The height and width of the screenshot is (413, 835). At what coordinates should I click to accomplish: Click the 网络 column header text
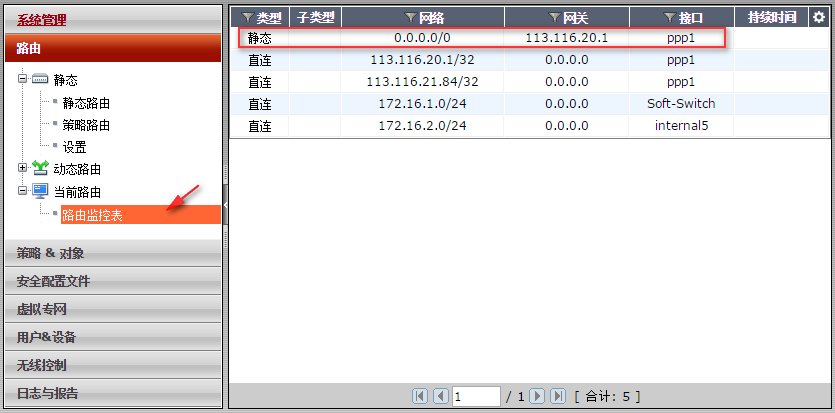431,18
